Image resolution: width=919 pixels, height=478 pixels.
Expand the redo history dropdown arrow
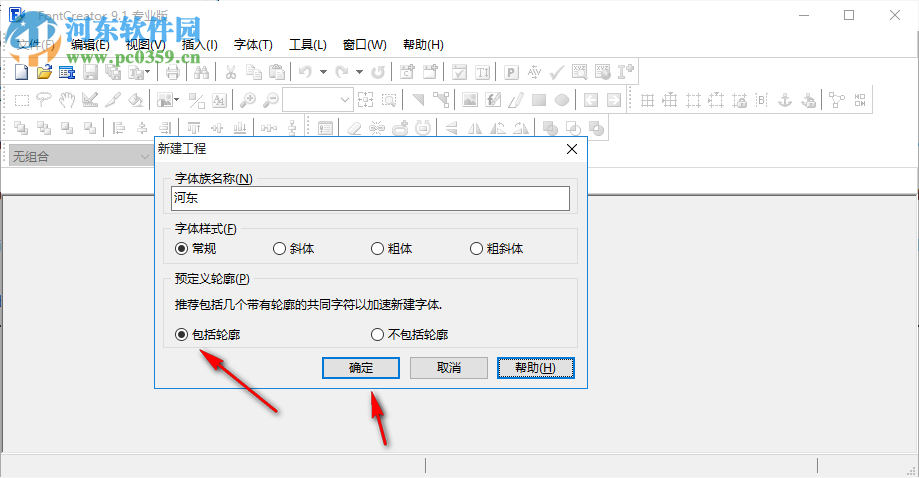pyautogui.click(x=359, y=72)
